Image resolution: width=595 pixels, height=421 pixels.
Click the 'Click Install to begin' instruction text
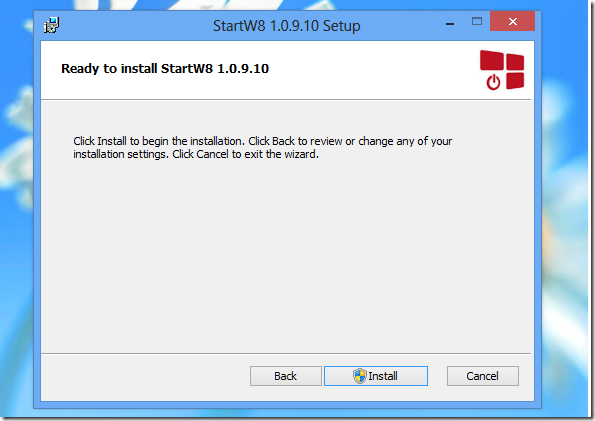coord(263,148)
